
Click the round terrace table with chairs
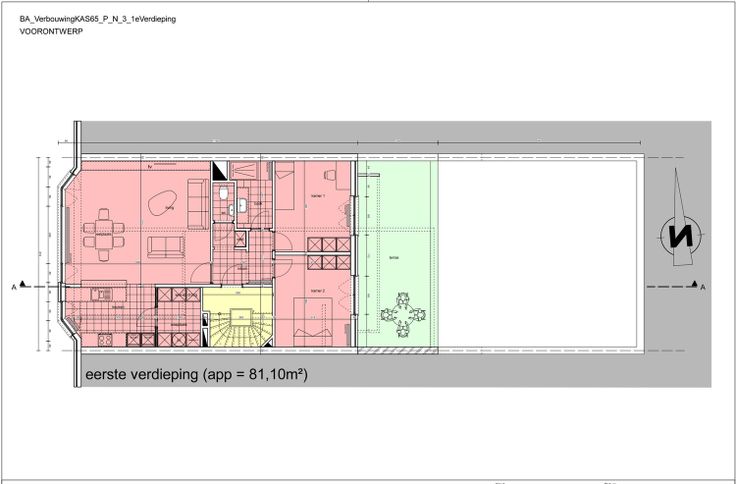(405, 317)
